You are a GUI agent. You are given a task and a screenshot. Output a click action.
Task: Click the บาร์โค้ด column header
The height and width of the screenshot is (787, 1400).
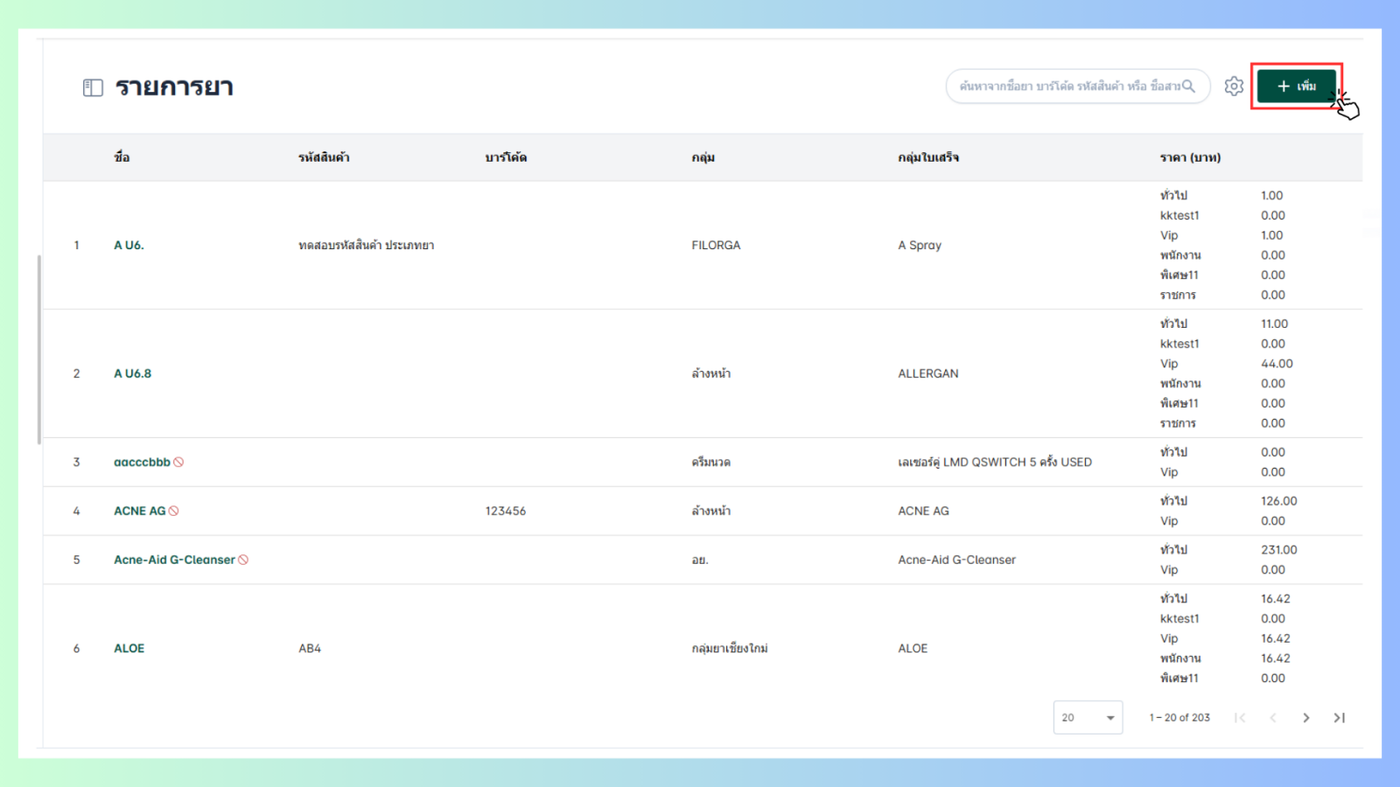[x=506, y=158]
